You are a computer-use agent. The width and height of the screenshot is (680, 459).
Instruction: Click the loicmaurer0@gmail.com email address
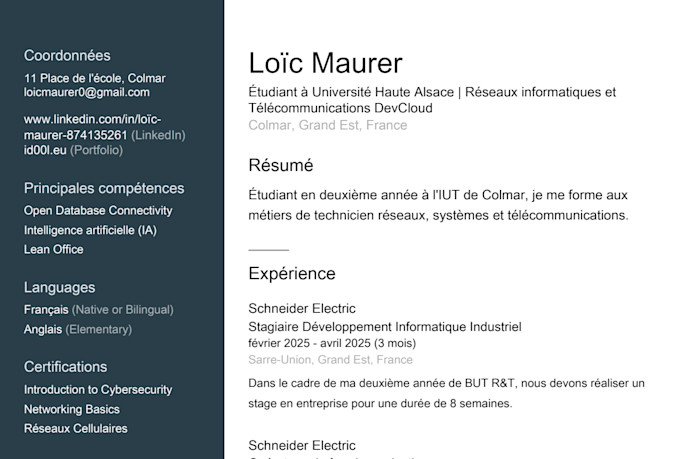(x=87, y=92)
